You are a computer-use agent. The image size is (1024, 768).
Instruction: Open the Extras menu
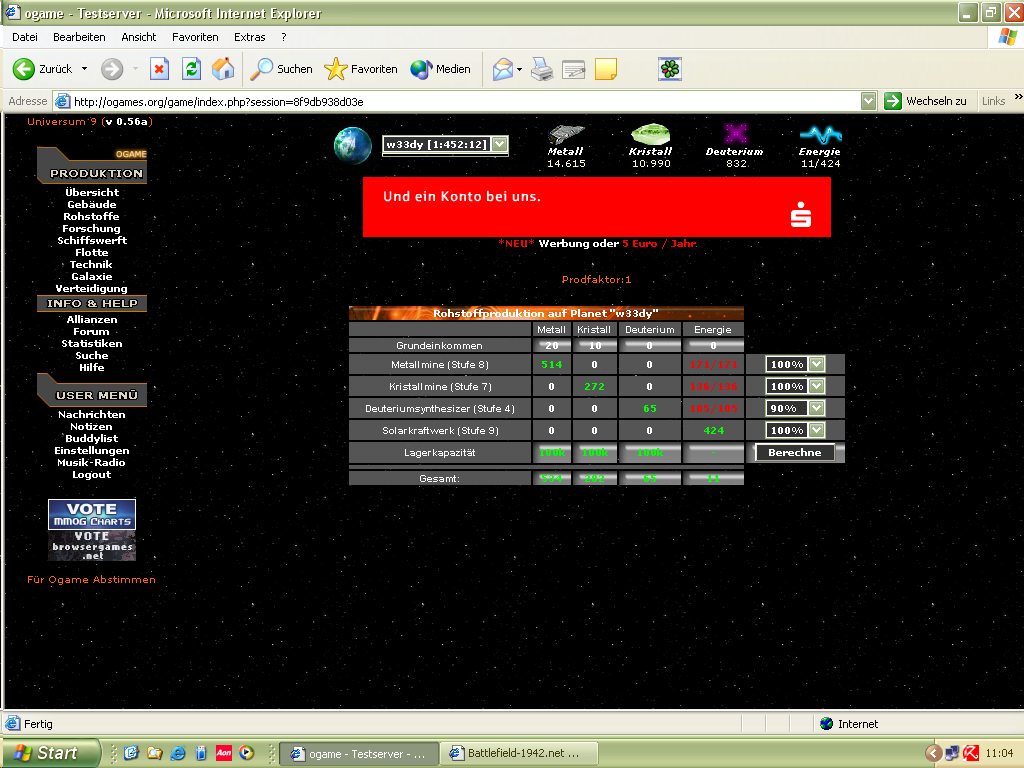pos(250,37)
